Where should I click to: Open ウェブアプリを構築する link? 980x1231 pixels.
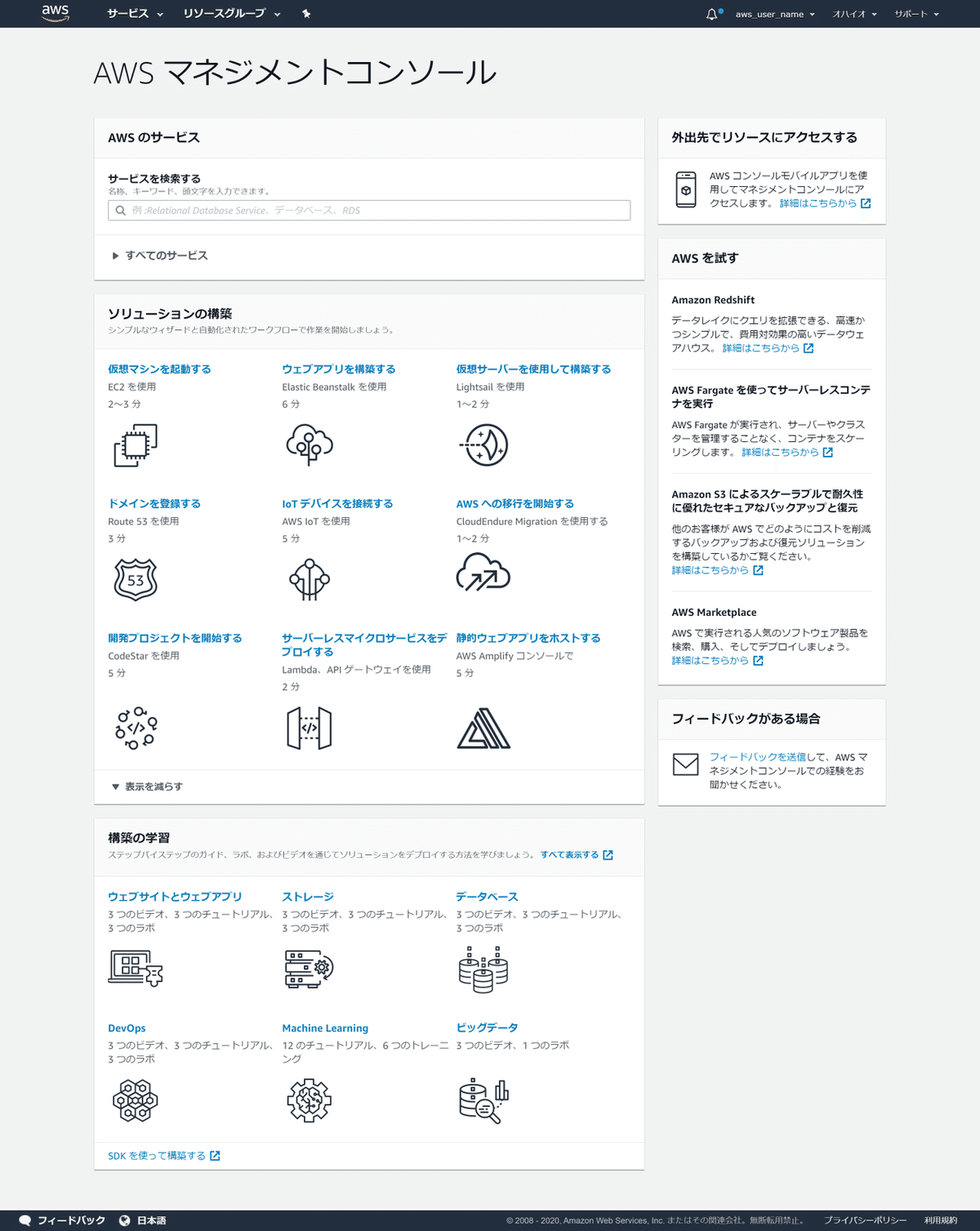pyautogui.click(x=339, y=369)
